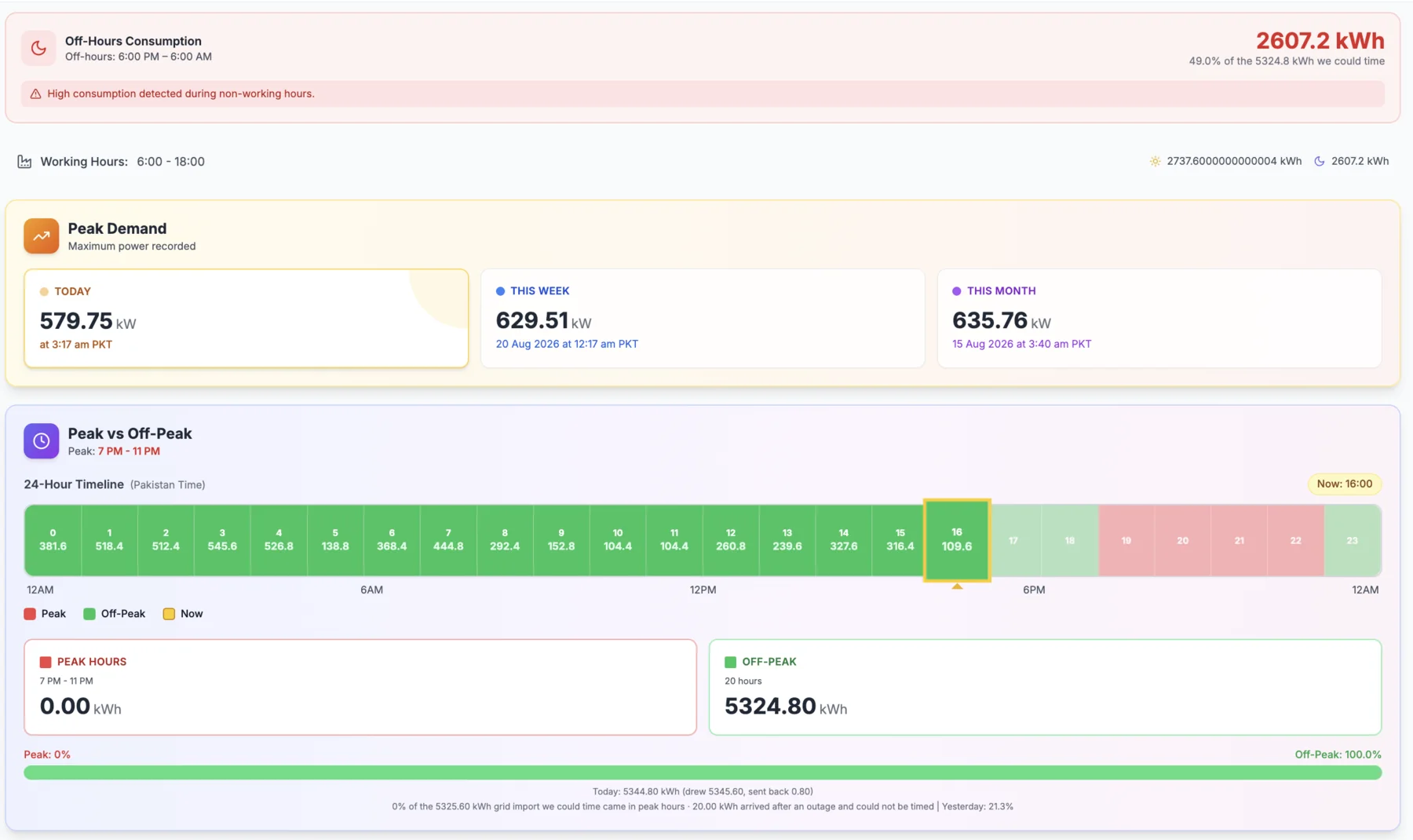Viewport: 1413px width, 840px height.
Task: Open the THIS MONTH peak demand card
Action: pyautogui.click(x=1159, y=318)
